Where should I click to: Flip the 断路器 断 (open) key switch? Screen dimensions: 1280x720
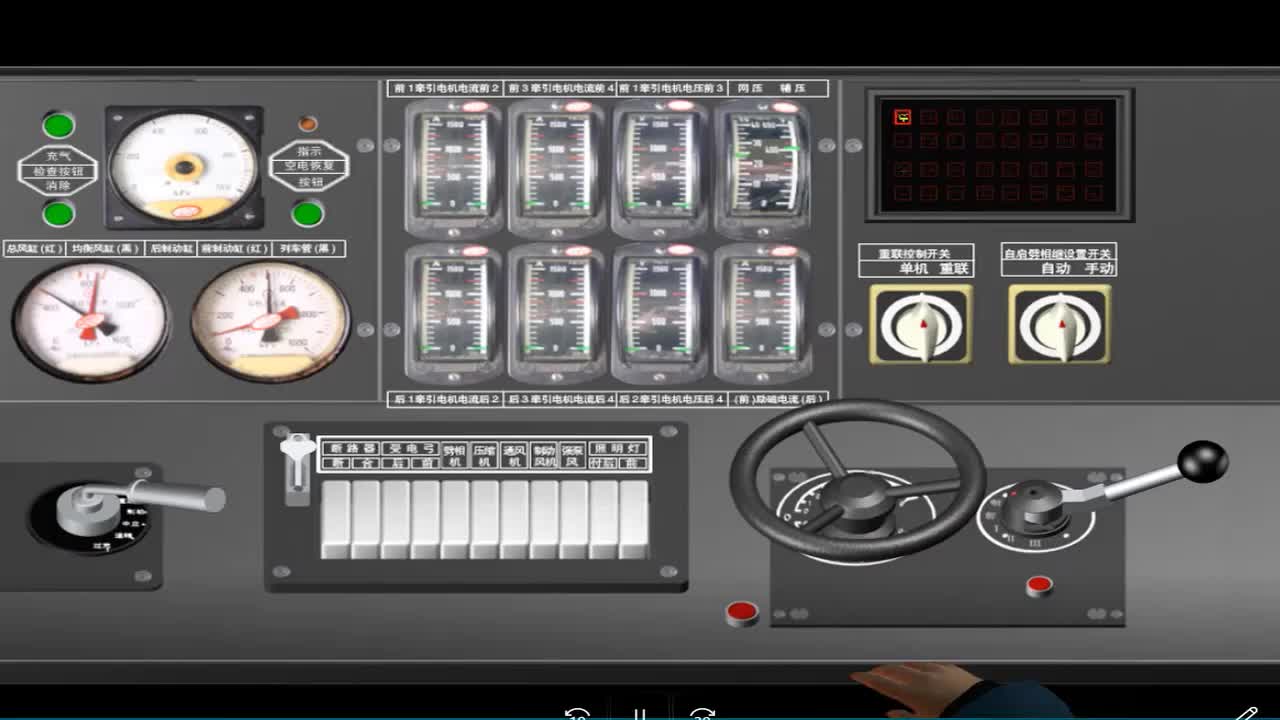pos(336,519)
